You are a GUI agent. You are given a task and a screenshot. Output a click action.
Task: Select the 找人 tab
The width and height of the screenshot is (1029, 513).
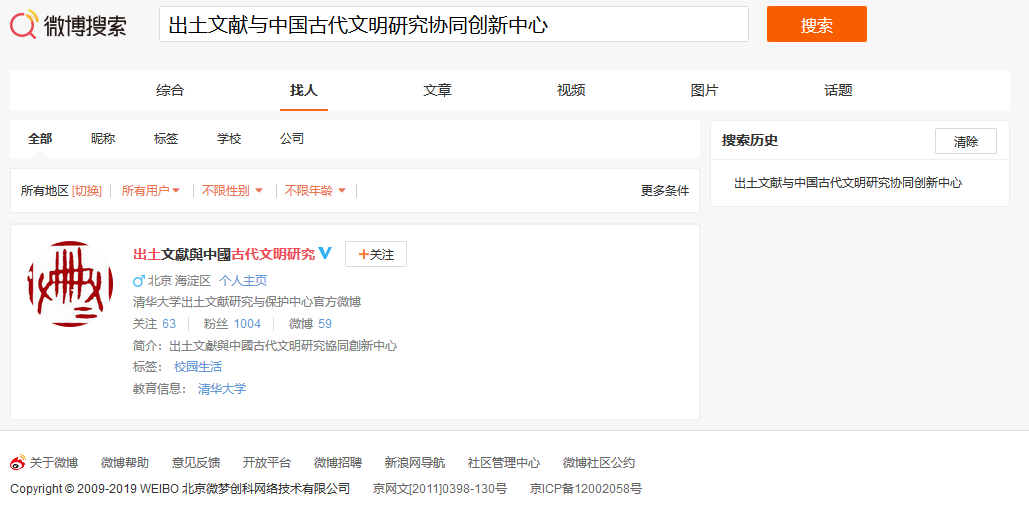(304, 91)
